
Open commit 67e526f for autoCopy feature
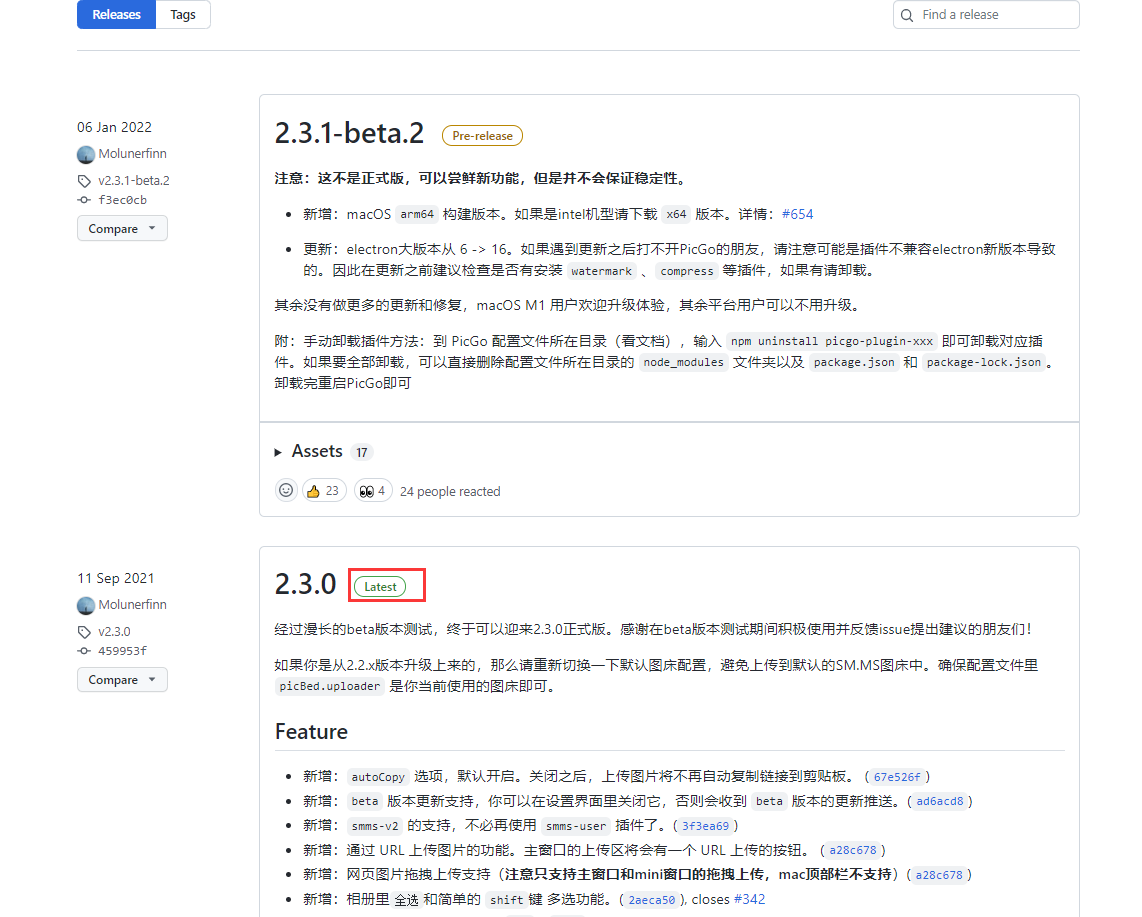897,777
